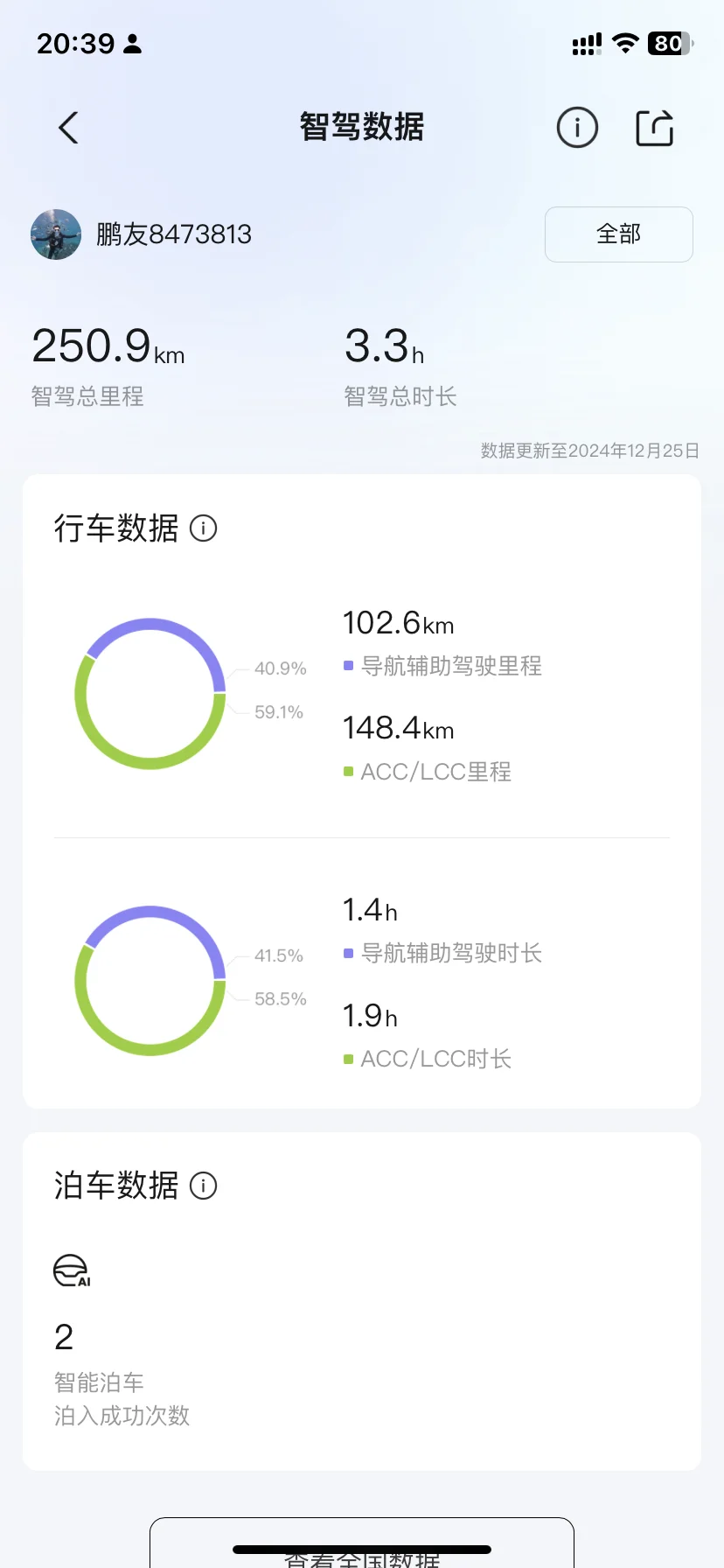Open the info icon in header
This screenshot has width=724, height=1568.
[577, 128]
